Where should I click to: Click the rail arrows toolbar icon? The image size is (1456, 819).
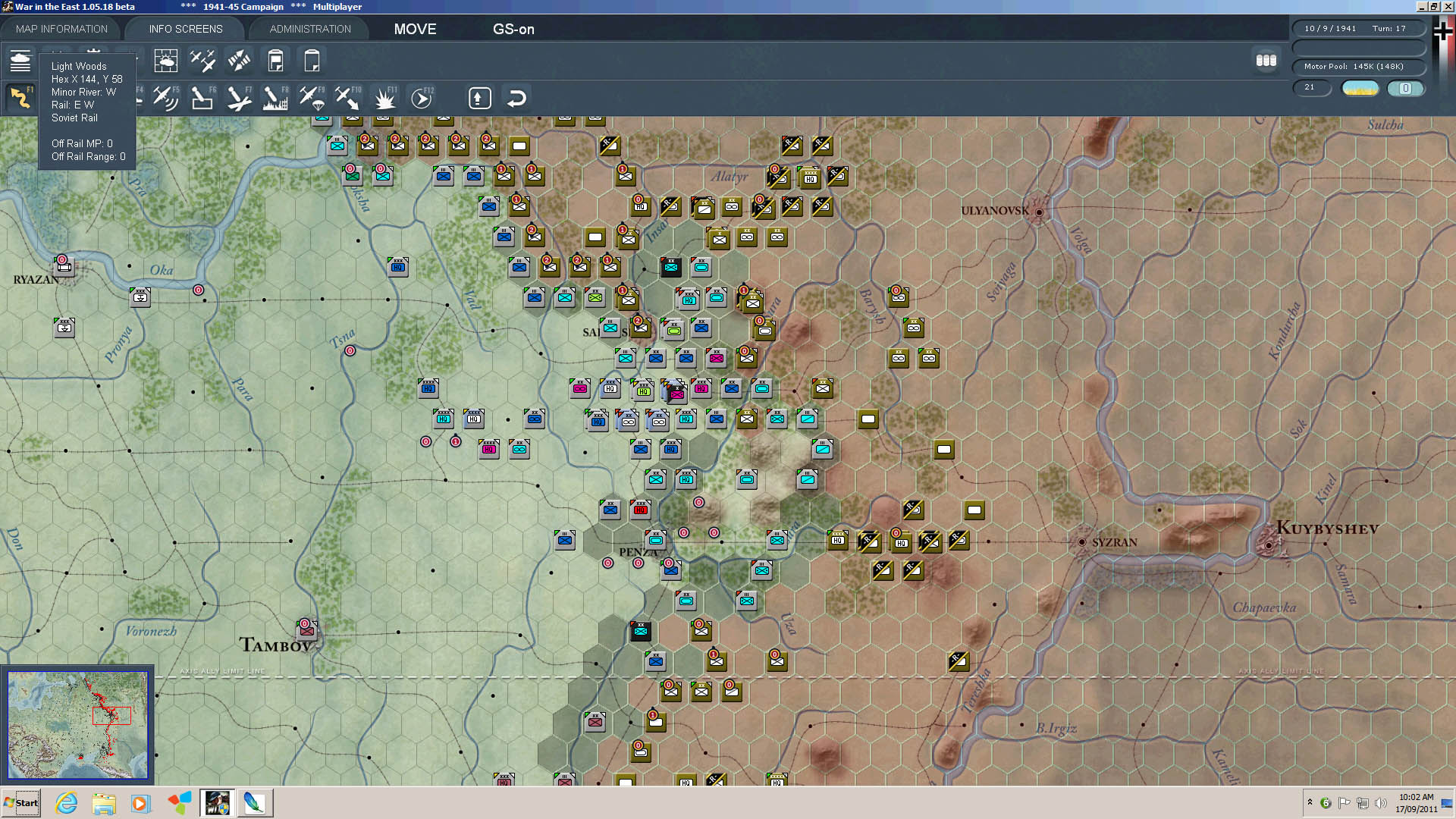240,60
